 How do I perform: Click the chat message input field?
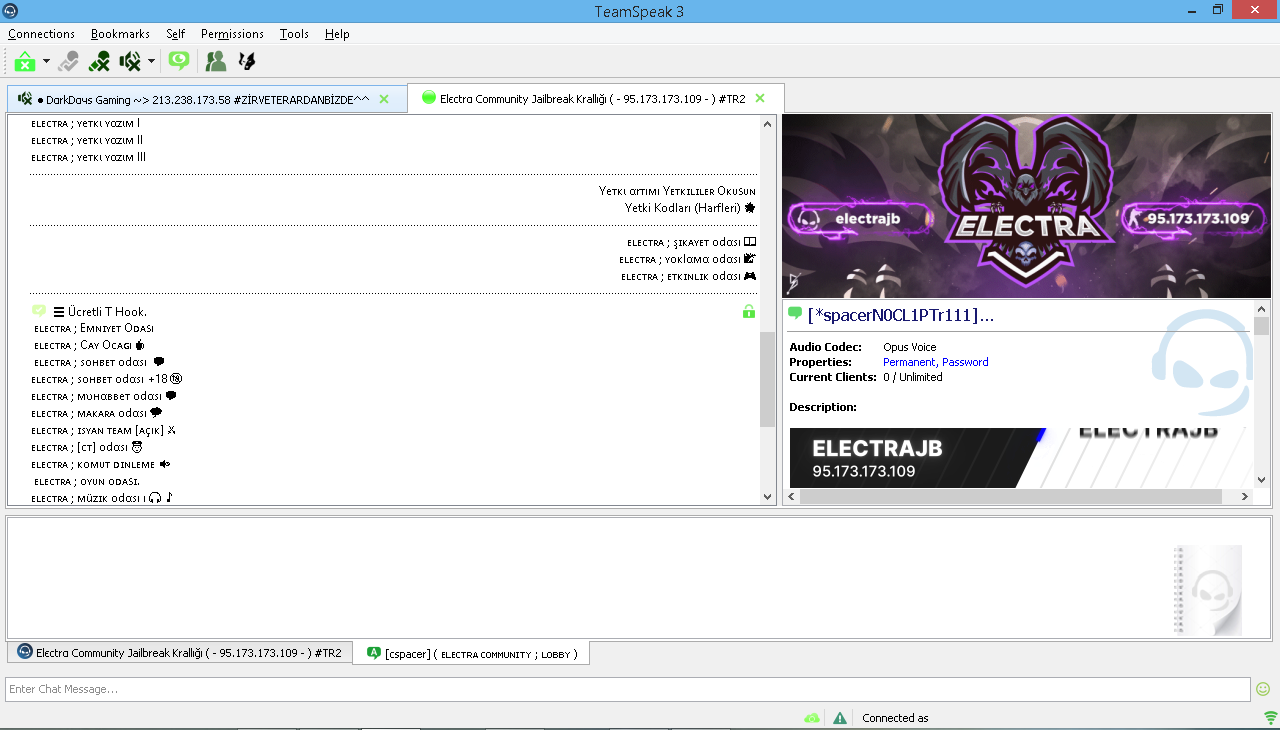[x=628, y=689]
